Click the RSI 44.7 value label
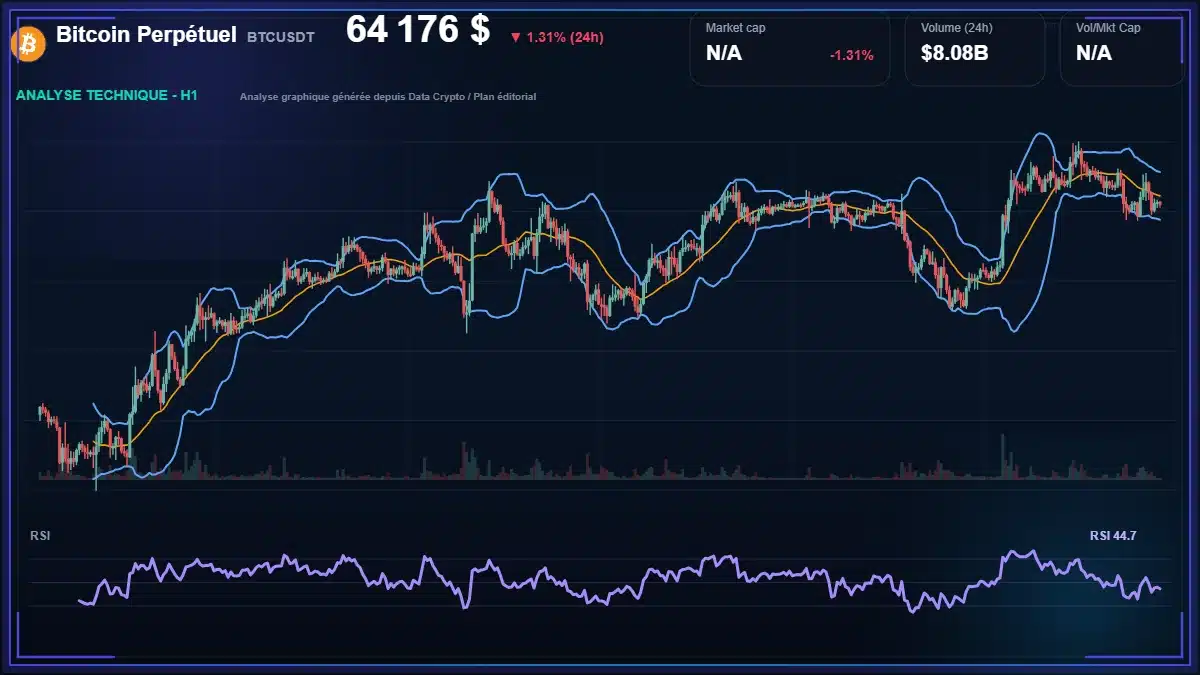 [1113, 536]
